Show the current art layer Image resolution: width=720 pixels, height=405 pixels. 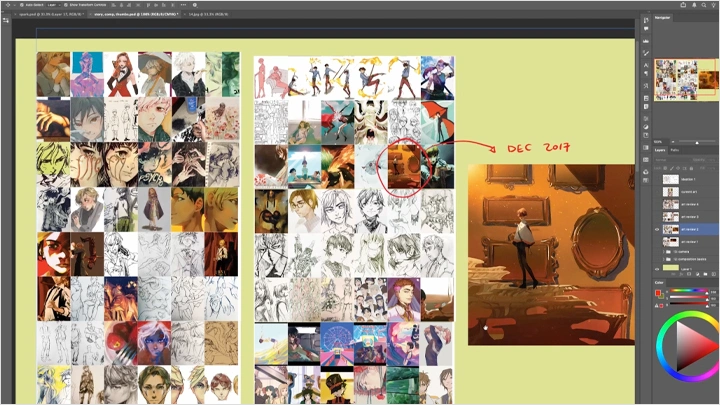click(657, 192)
